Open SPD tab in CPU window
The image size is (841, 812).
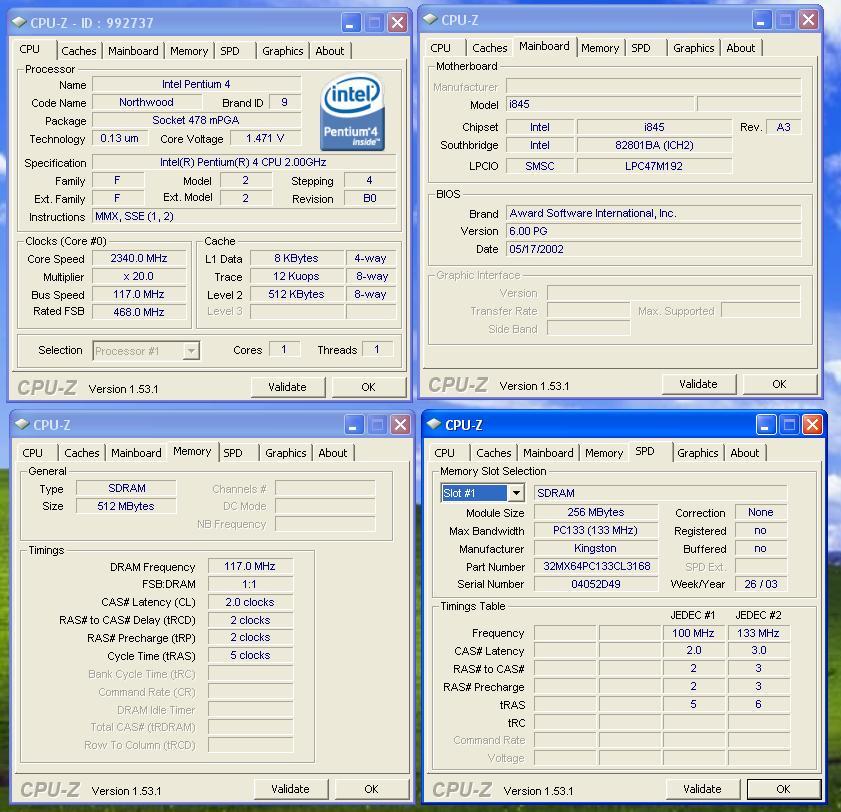tap(230, 51)
